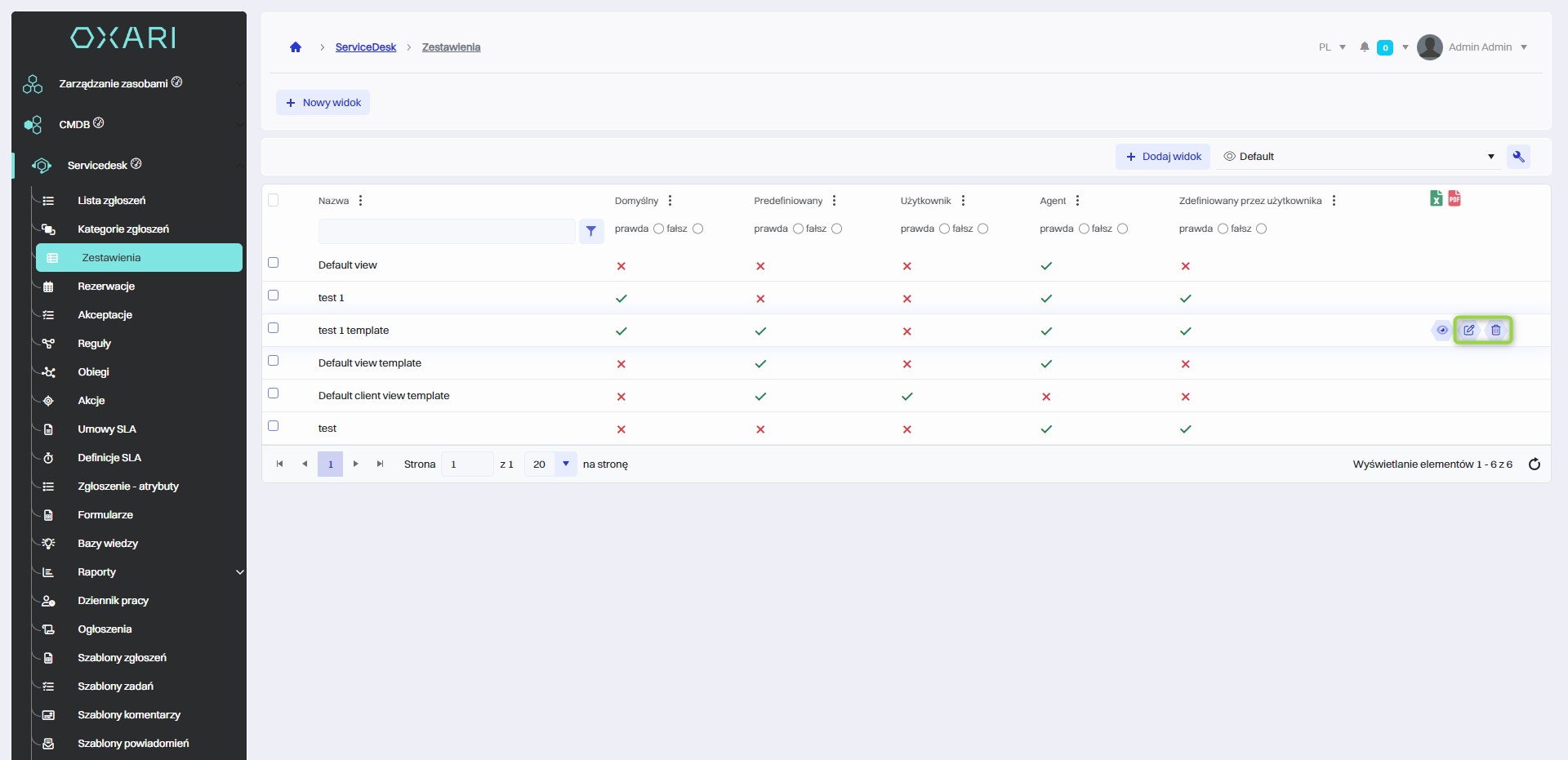Expand the items per page dropdown
1568x760 pixels.
pos(566,464)
